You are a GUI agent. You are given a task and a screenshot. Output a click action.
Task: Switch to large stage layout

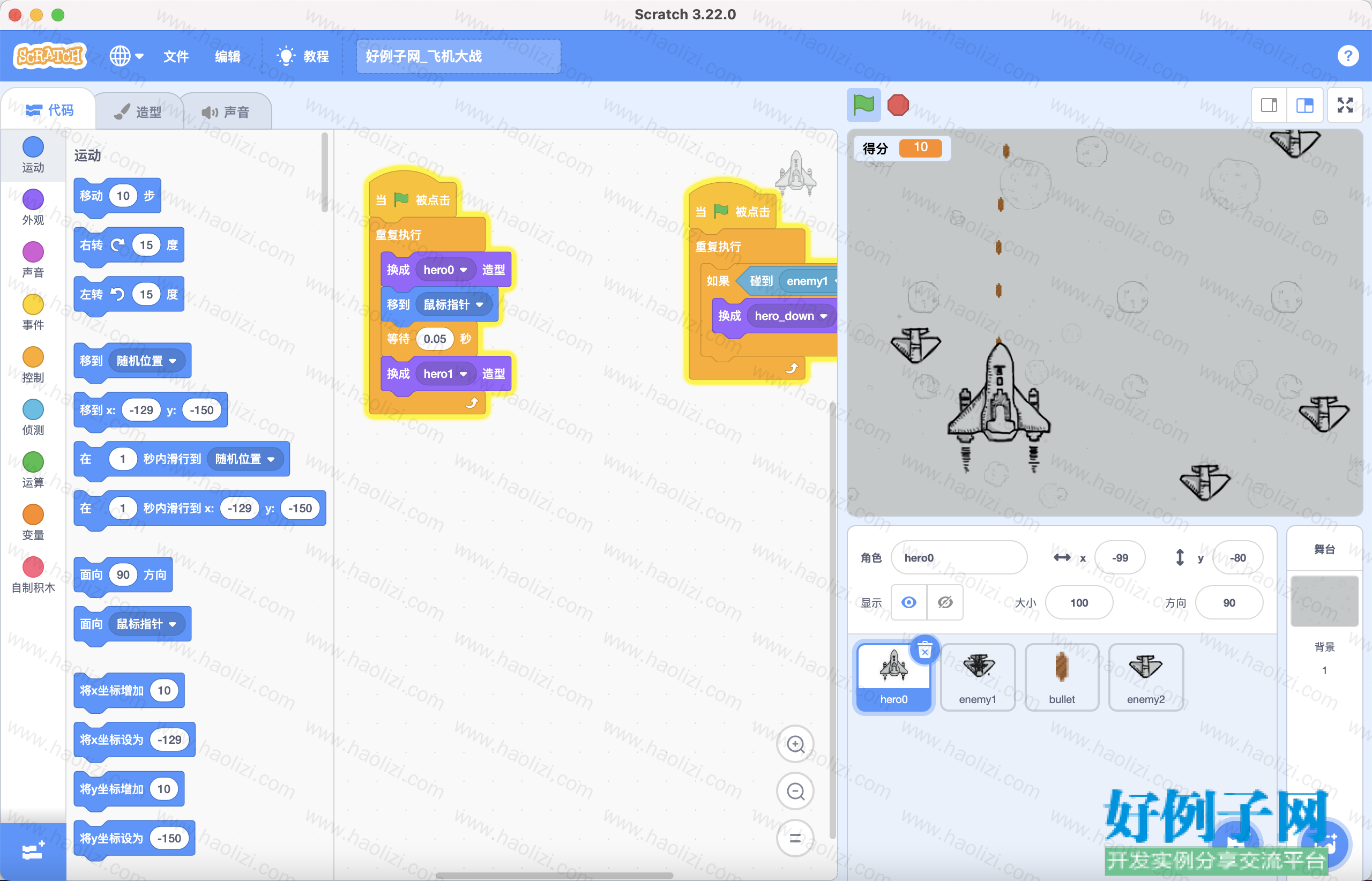point(1304,105)
